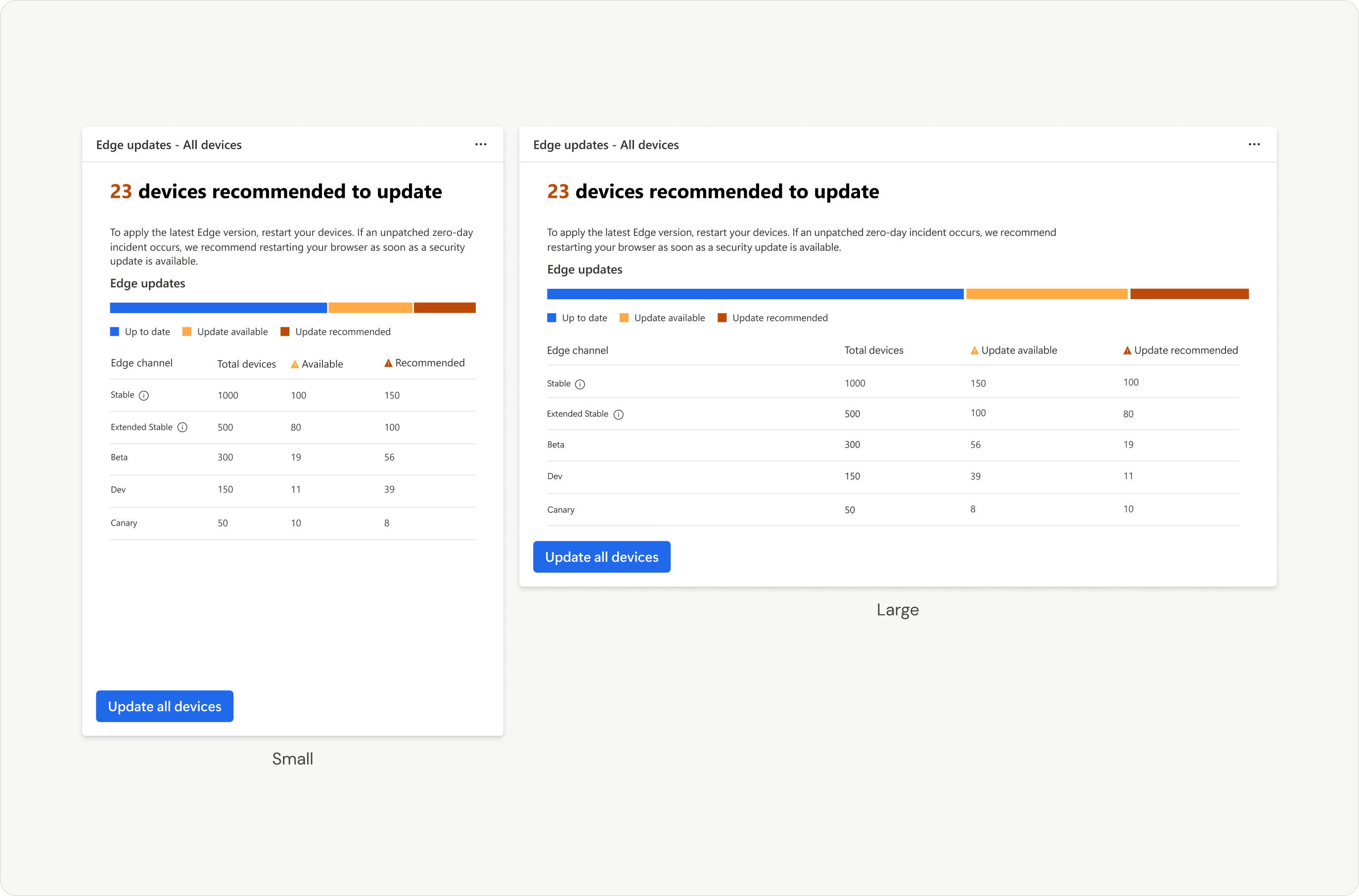Click light orange segment of Large card progress bar
1359x896 pixels.
tap(1047, 294)
